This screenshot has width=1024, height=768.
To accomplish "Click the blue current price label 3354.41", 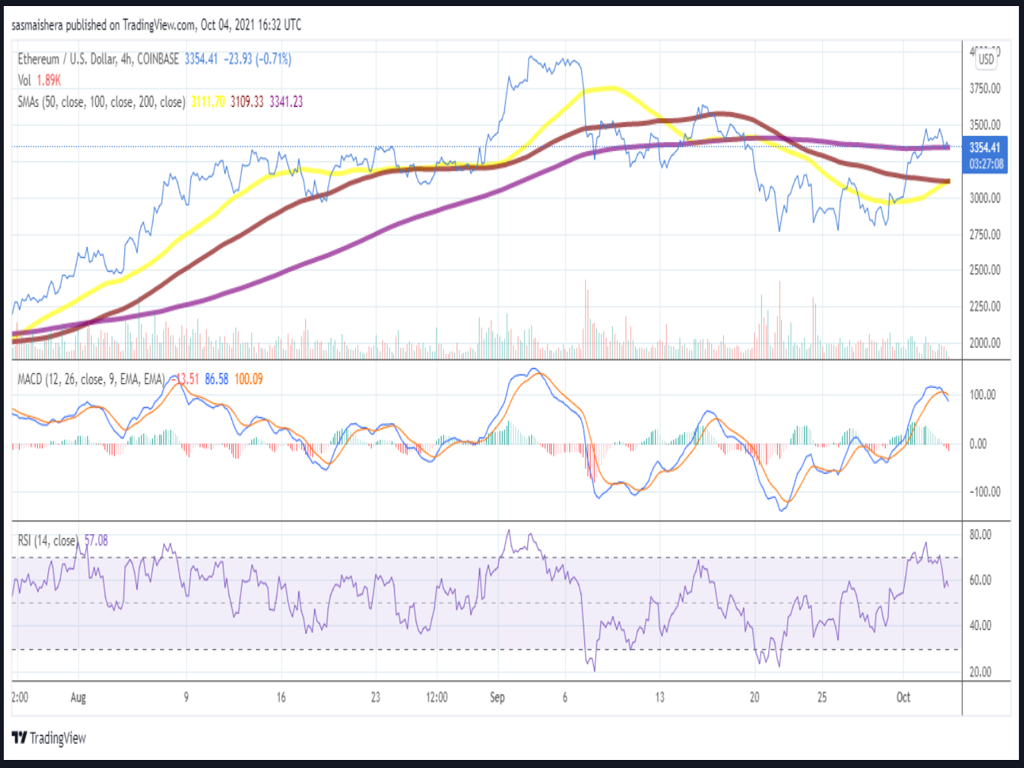I will (987, 147).
